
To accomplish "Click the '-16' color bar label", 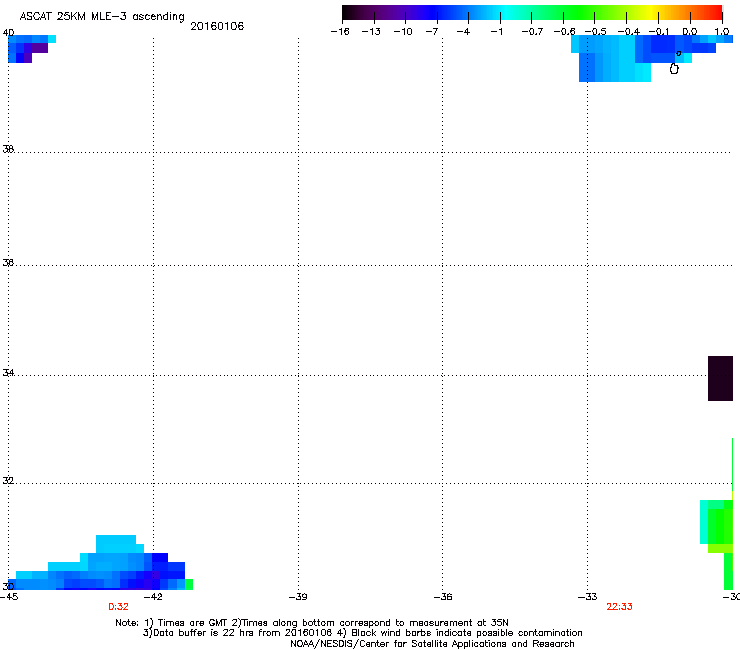I will point(340,32).
